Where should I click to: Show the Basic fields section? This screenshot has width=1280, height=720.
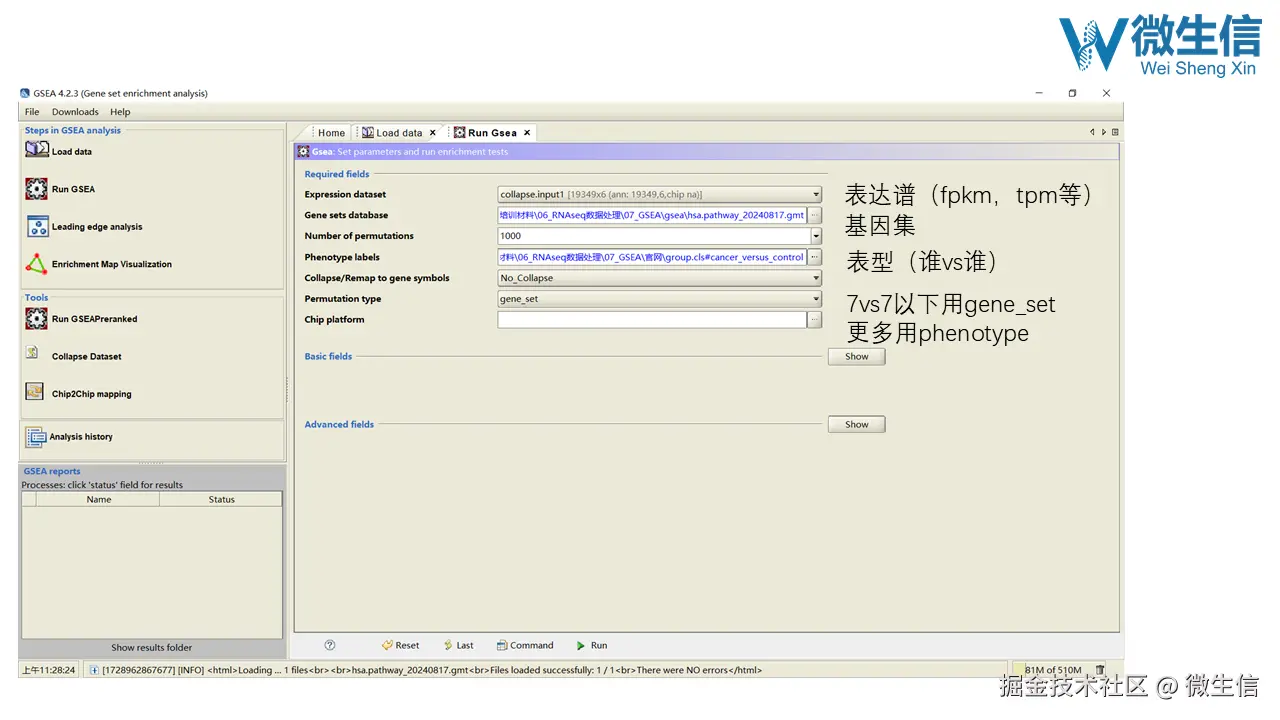(x=856, y=356)
